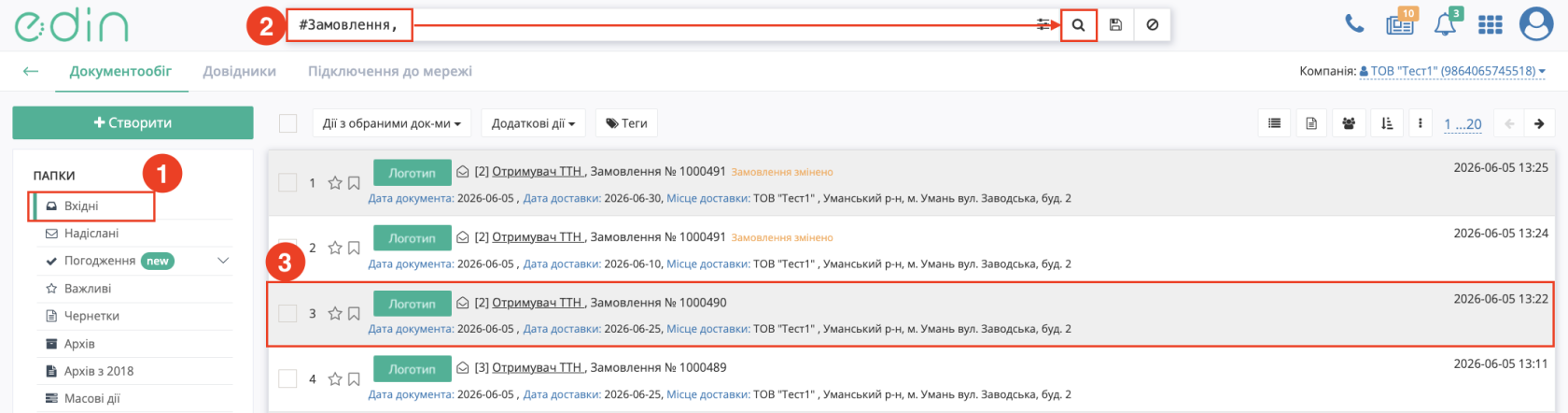Viewport: 1568px width, 413px height.
Task: Click Логотип button in row 3
Action: point(412,304)
